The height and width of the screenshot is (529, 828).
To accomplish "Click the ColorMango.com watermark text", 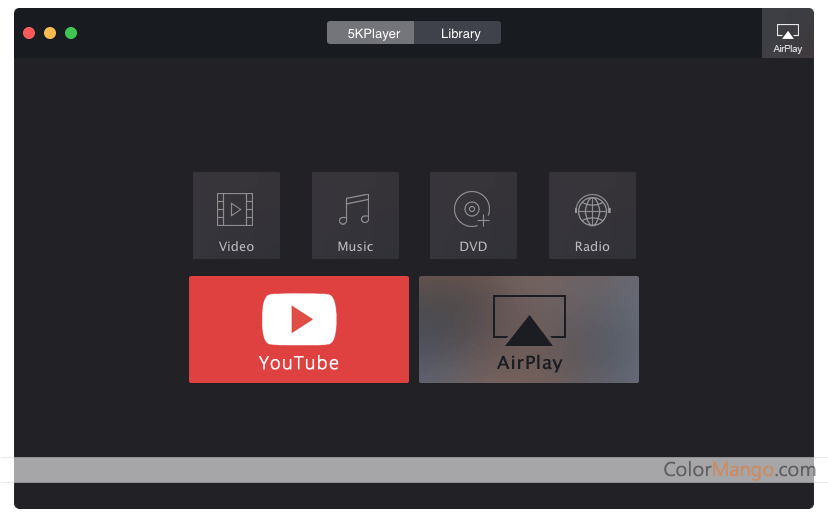I will [739, 469].
